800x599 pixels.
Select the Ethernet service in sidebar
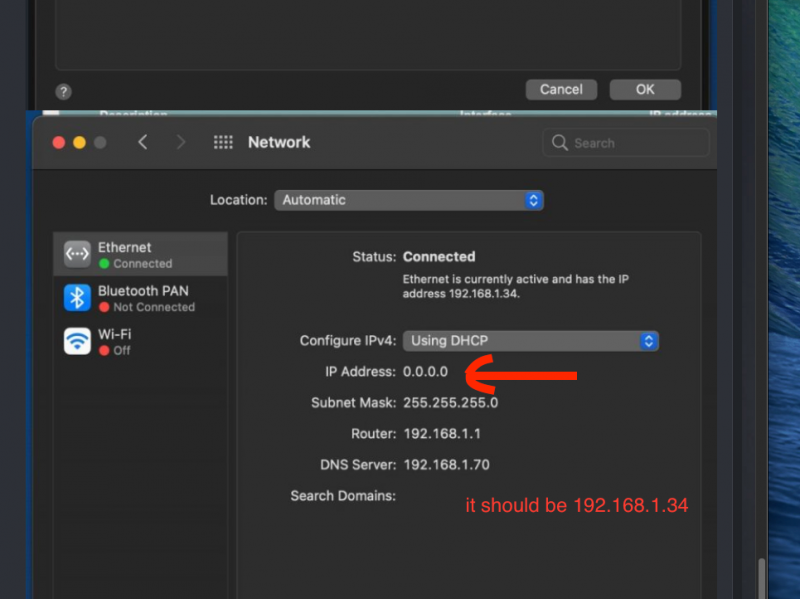[140, 254]
